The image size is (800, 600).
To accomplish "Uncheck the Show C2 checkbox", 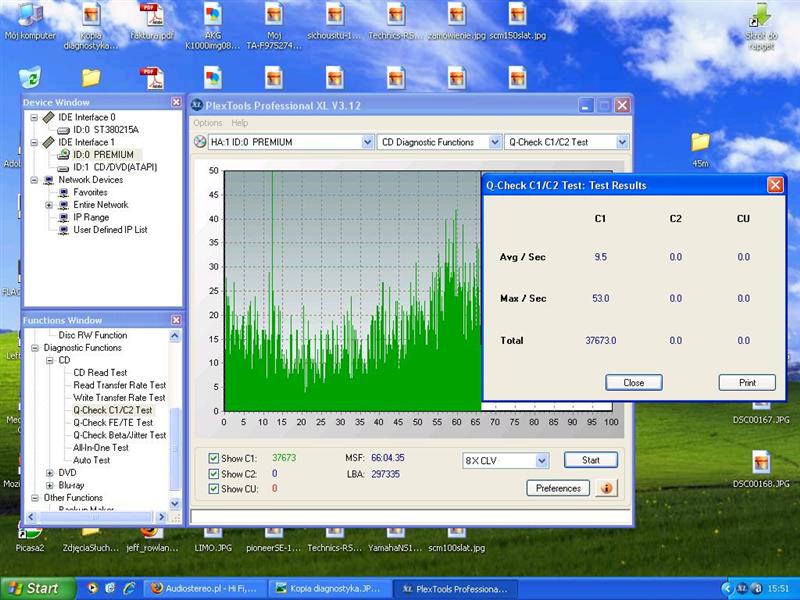I will click(x=214, y=474).
